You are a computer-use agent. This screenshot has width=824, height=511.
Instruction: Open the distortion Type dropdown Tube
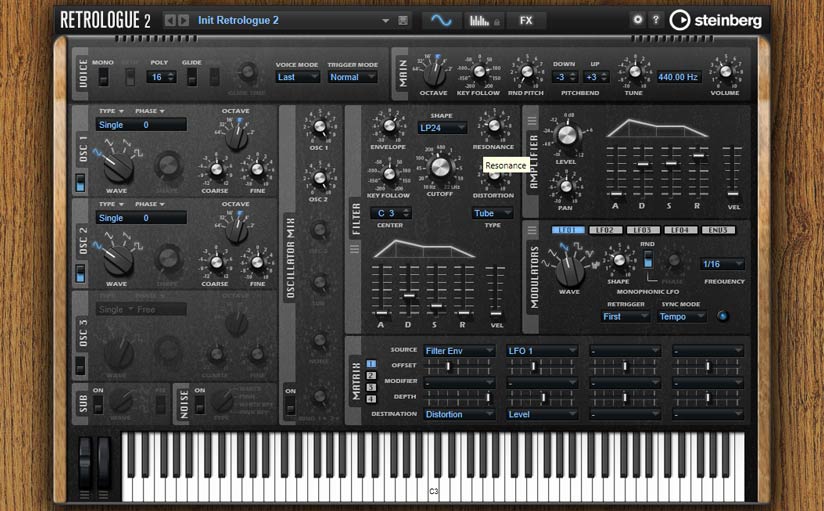tap(492, 213)
